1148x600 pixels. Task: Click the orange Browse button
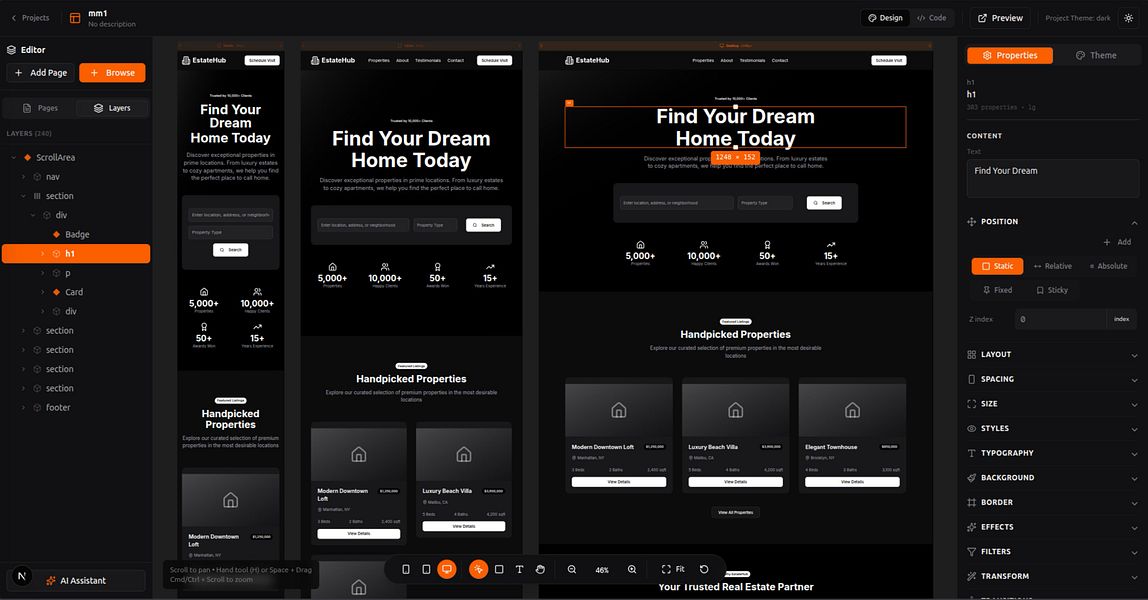point(112,73)
